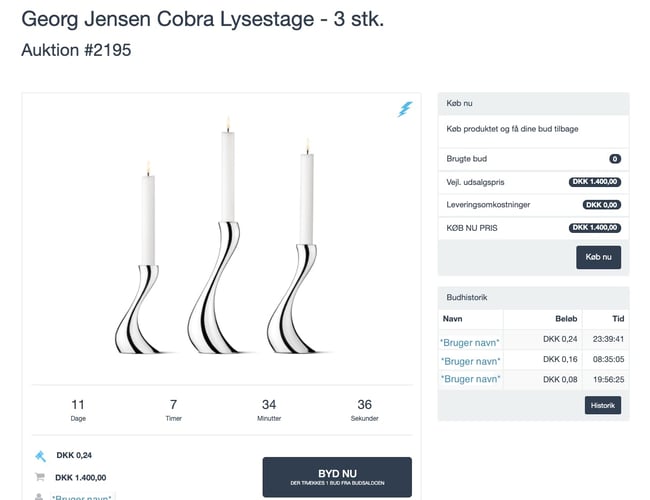Click the KØB NU PRIS price badge
650x500 pixels.
(595, 228)
